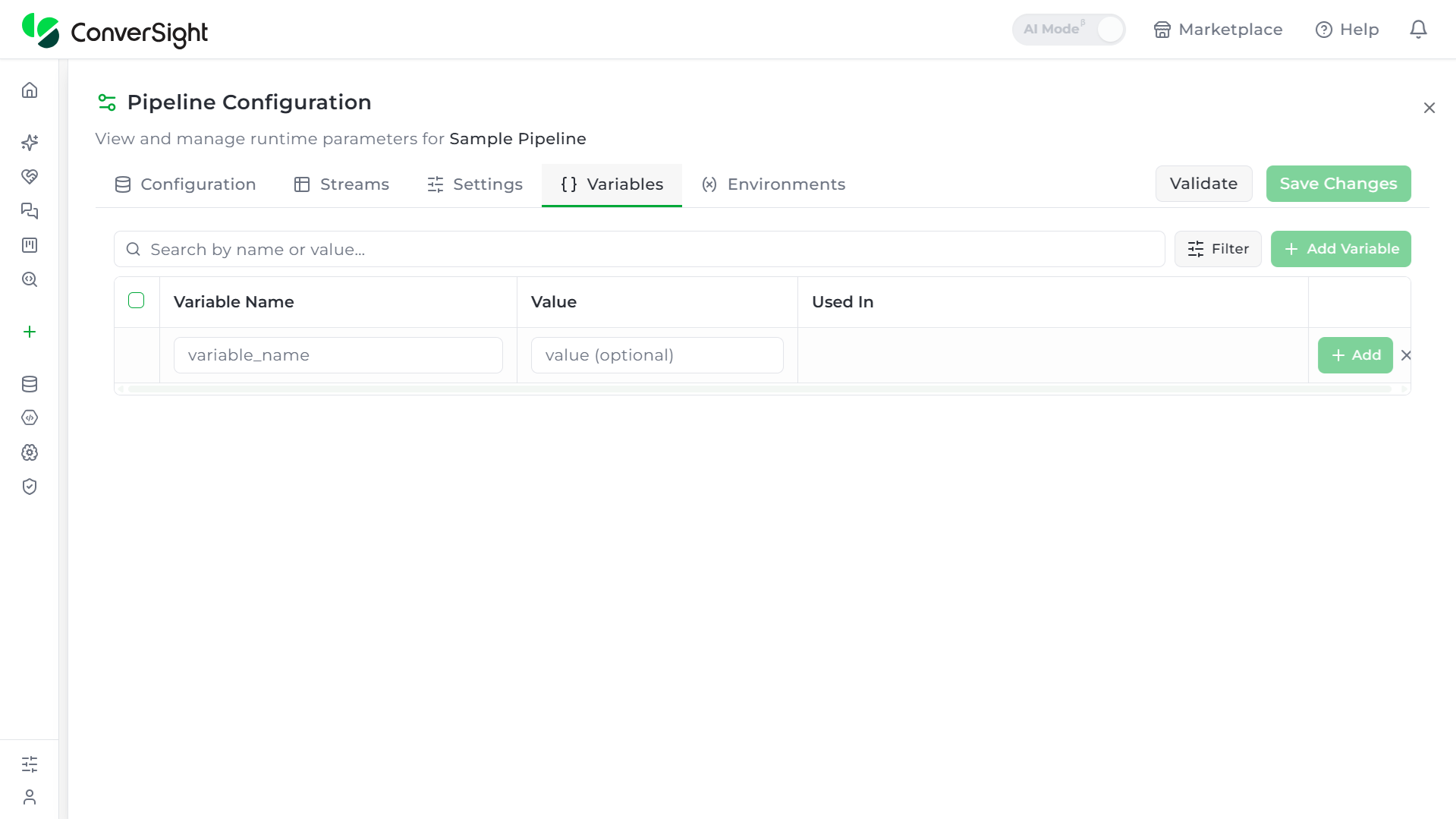Toggle the AI Mode switch
The height and width of the screenshot is (819, 1456).
1068,30
